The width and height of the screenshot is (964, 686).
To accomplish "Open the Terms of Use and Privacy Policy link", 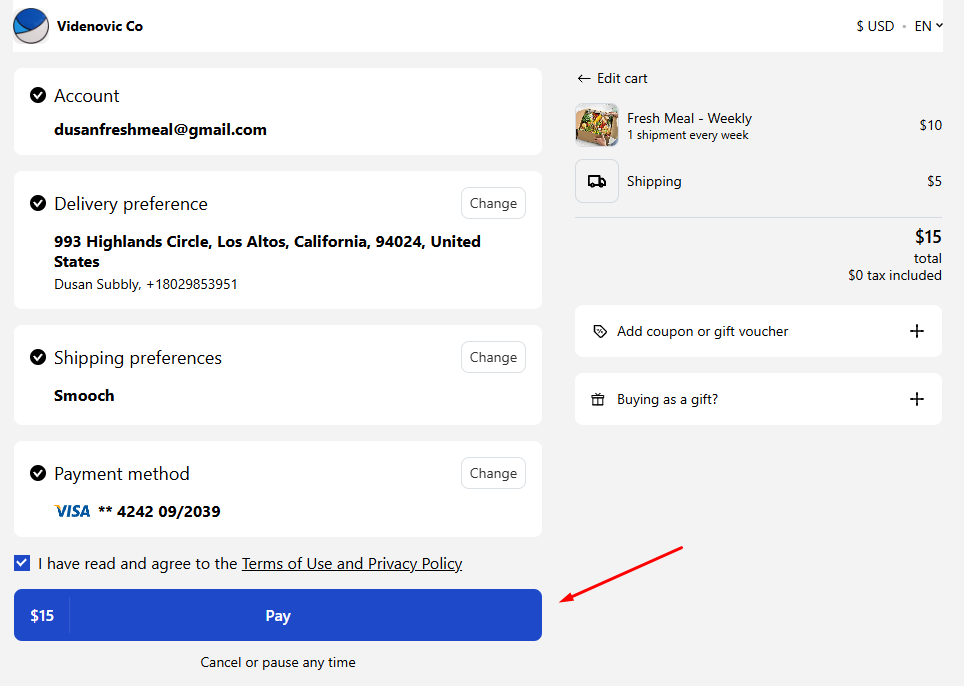I will [352, 563].
